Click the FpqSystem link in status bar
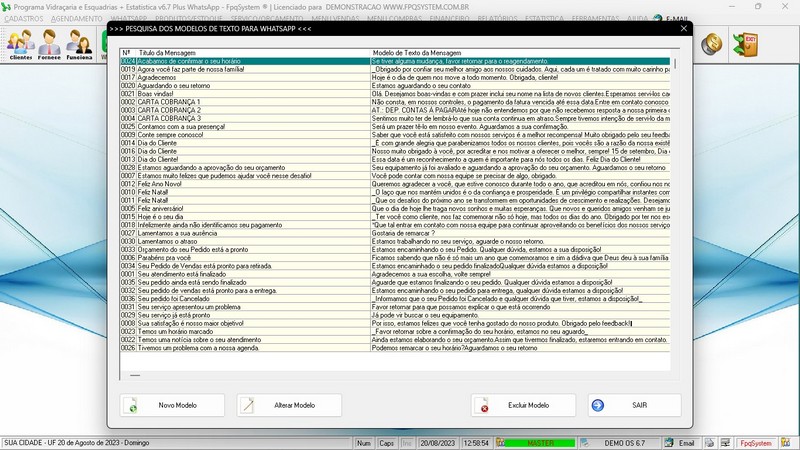Image resolution: width=800 pixels, height=450 pixels. (756, 443)
